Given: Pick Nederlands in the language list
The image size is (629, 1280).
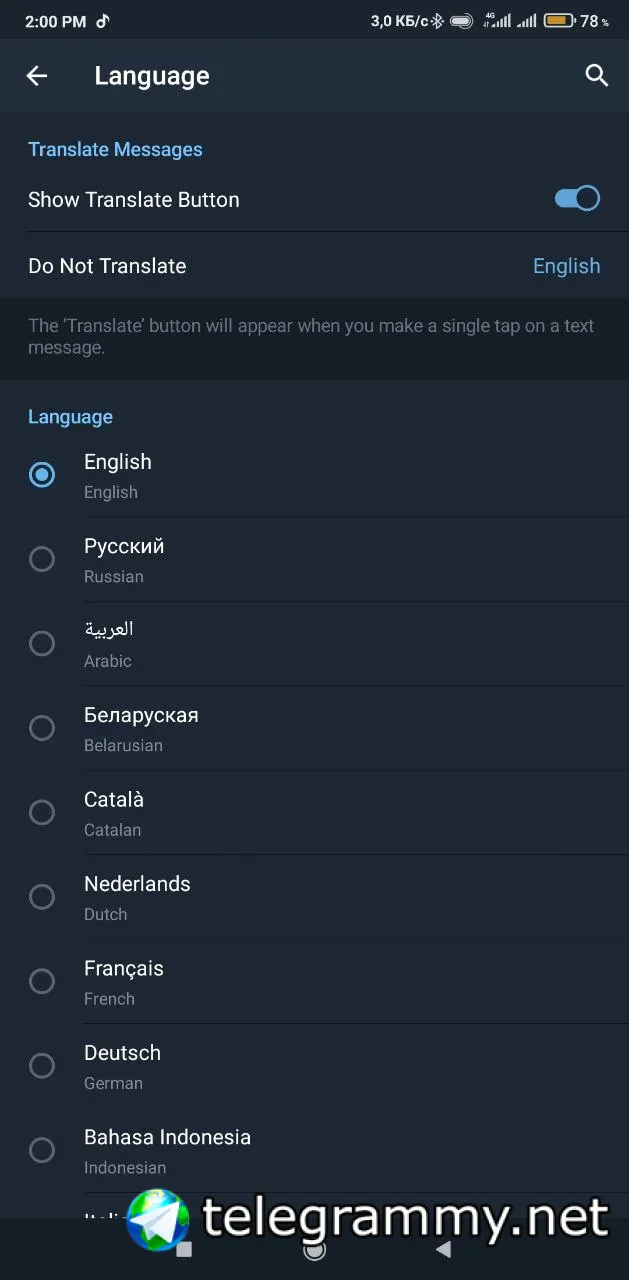Looking at the screenshot, I should pos(137,896).
